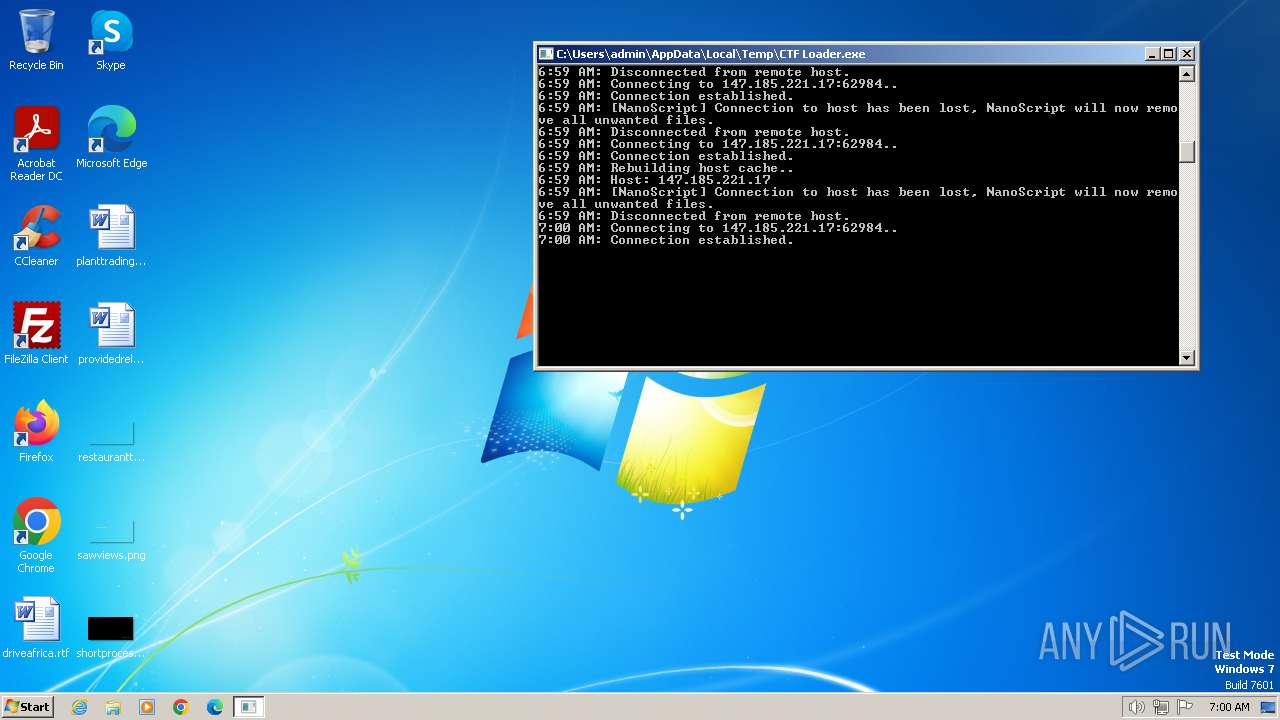Open Edge from the taskbar
The width and height of the screenshot is (1280, 720).
click(x=215, y=707)
